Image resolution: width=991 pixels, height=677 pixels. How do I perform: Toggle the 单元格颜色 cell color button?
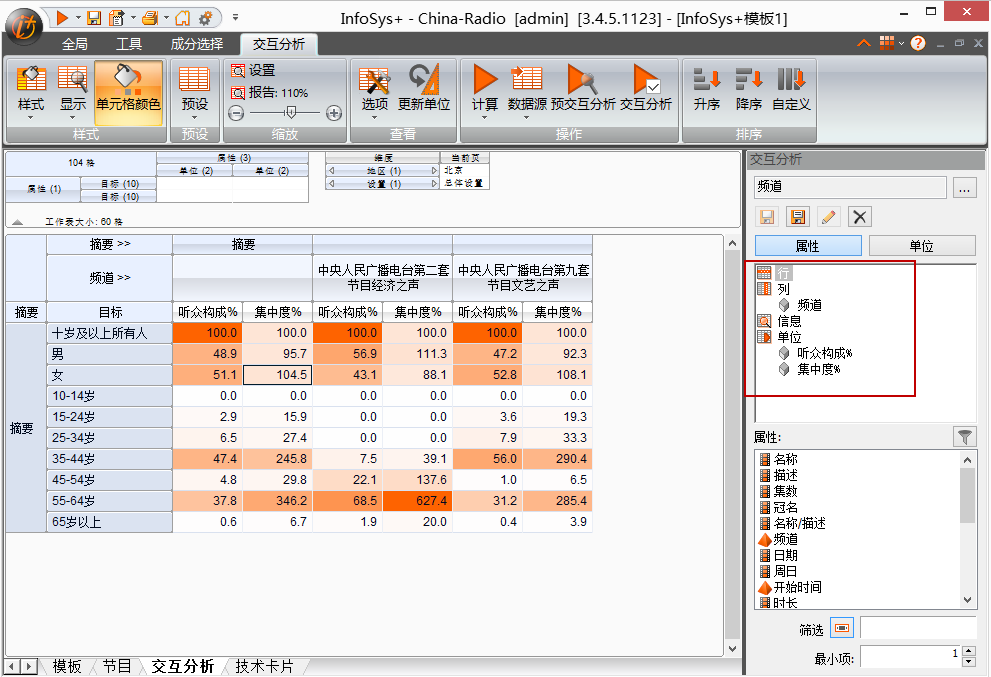point(128,92)
